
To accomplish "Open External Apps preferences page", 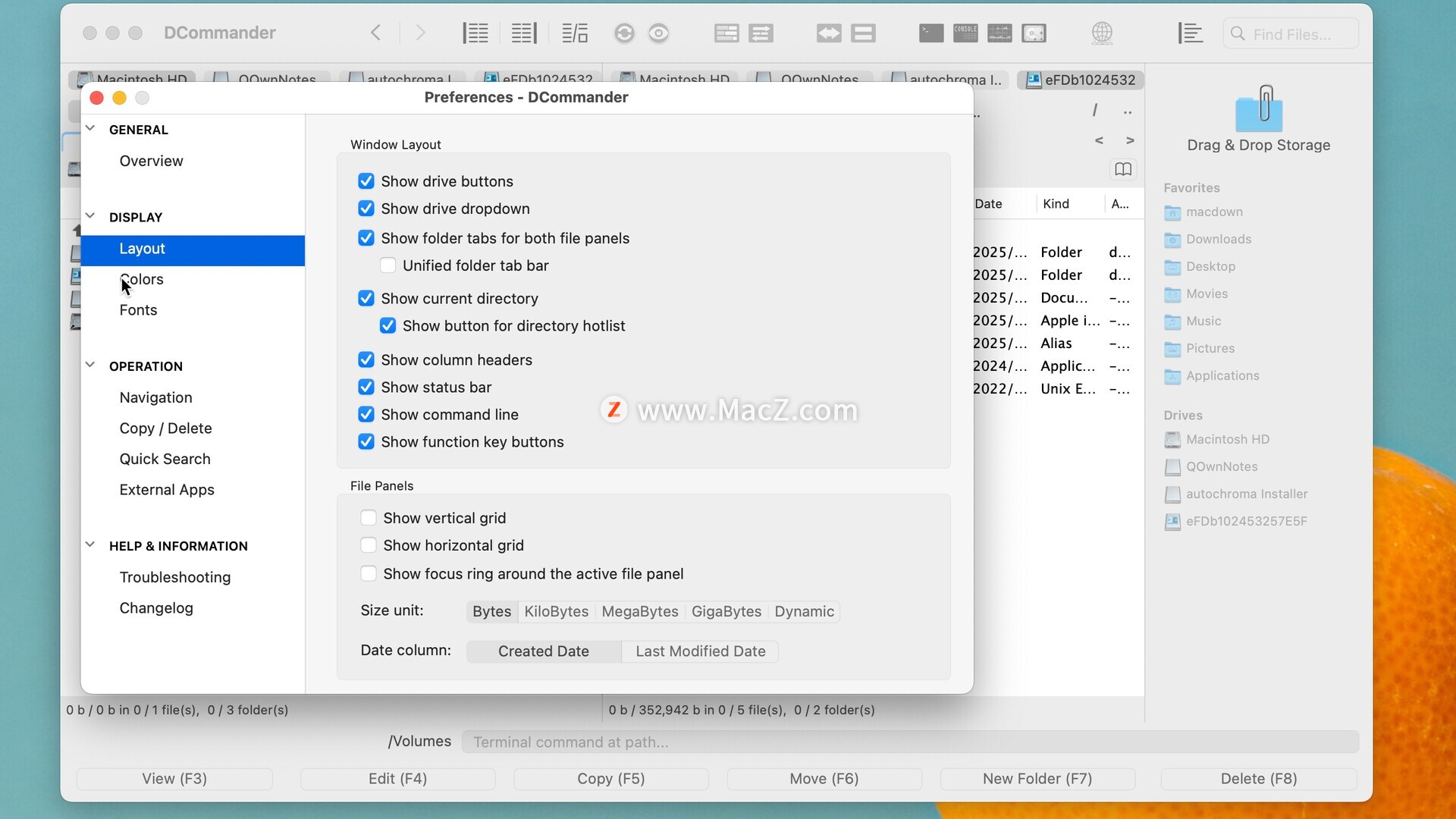I will (x=167, y=490).
